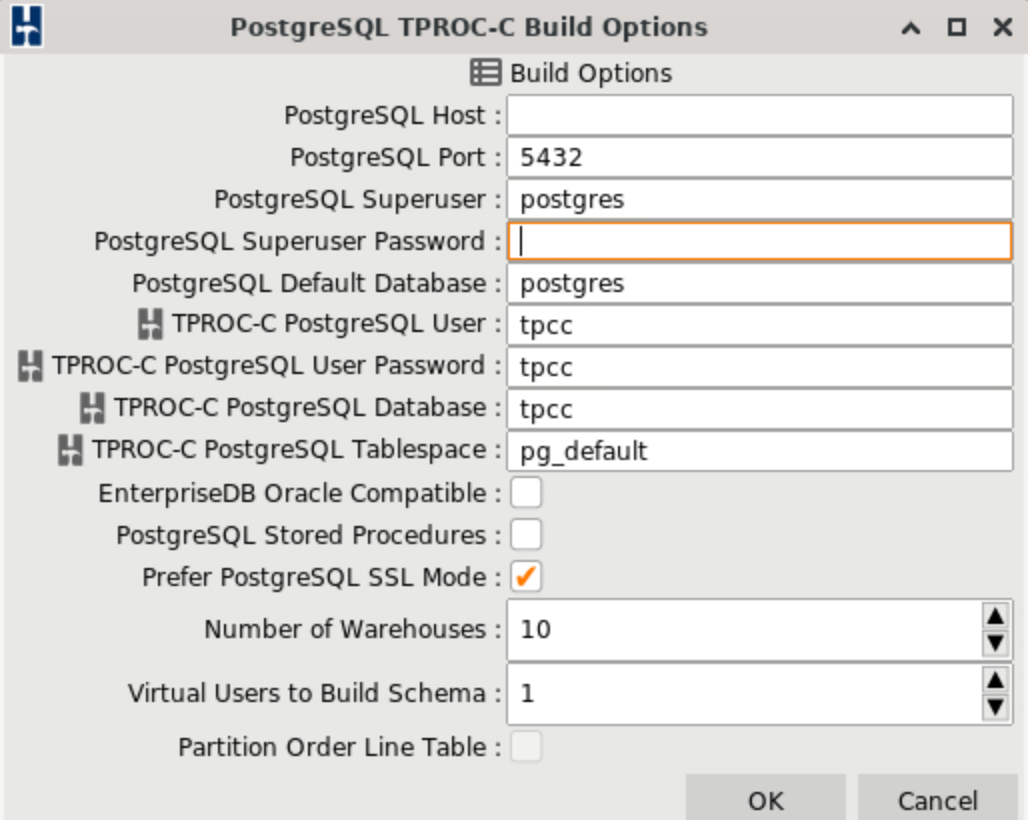
Task: Increase Number of Warehouses with up arrow
Action: point(995,615)
